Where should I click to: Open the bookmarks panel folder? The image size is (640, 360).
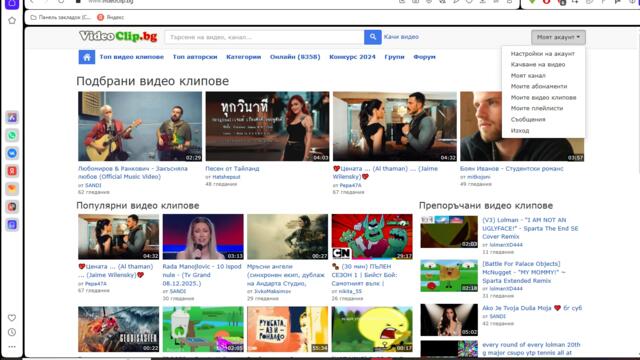[60, 17]
